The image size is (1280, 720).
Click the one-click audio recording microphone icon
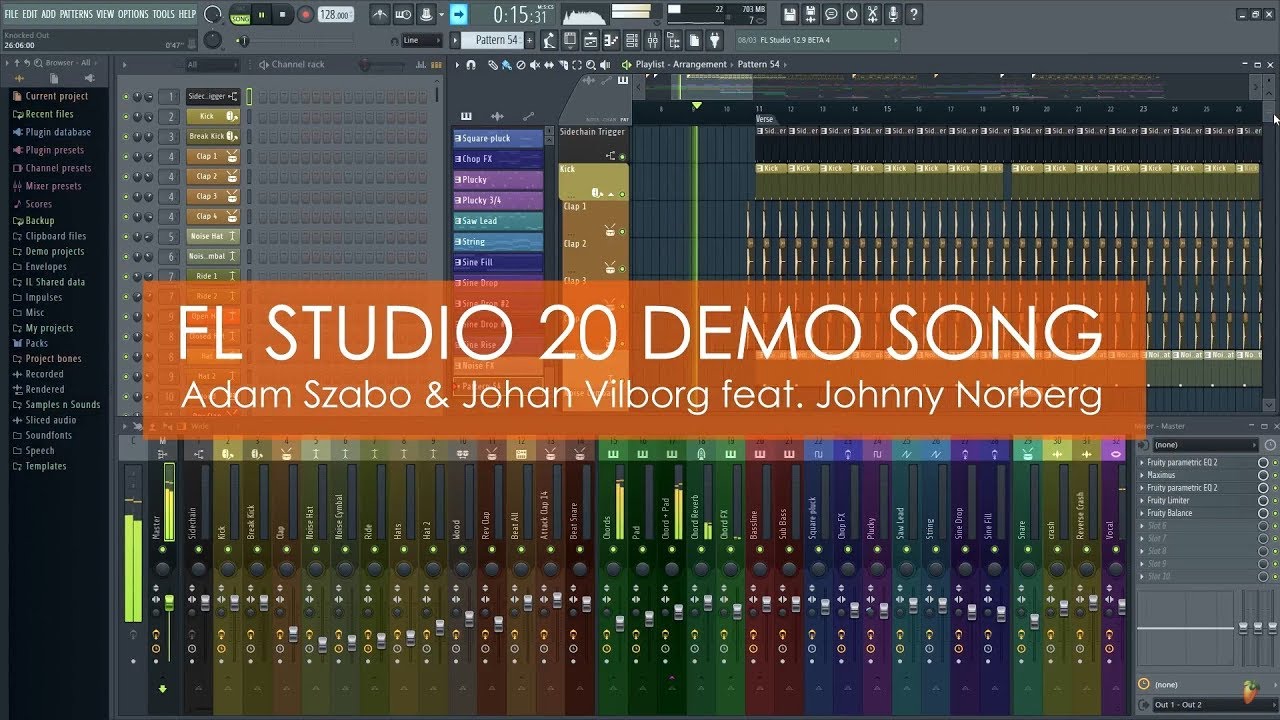893,15
